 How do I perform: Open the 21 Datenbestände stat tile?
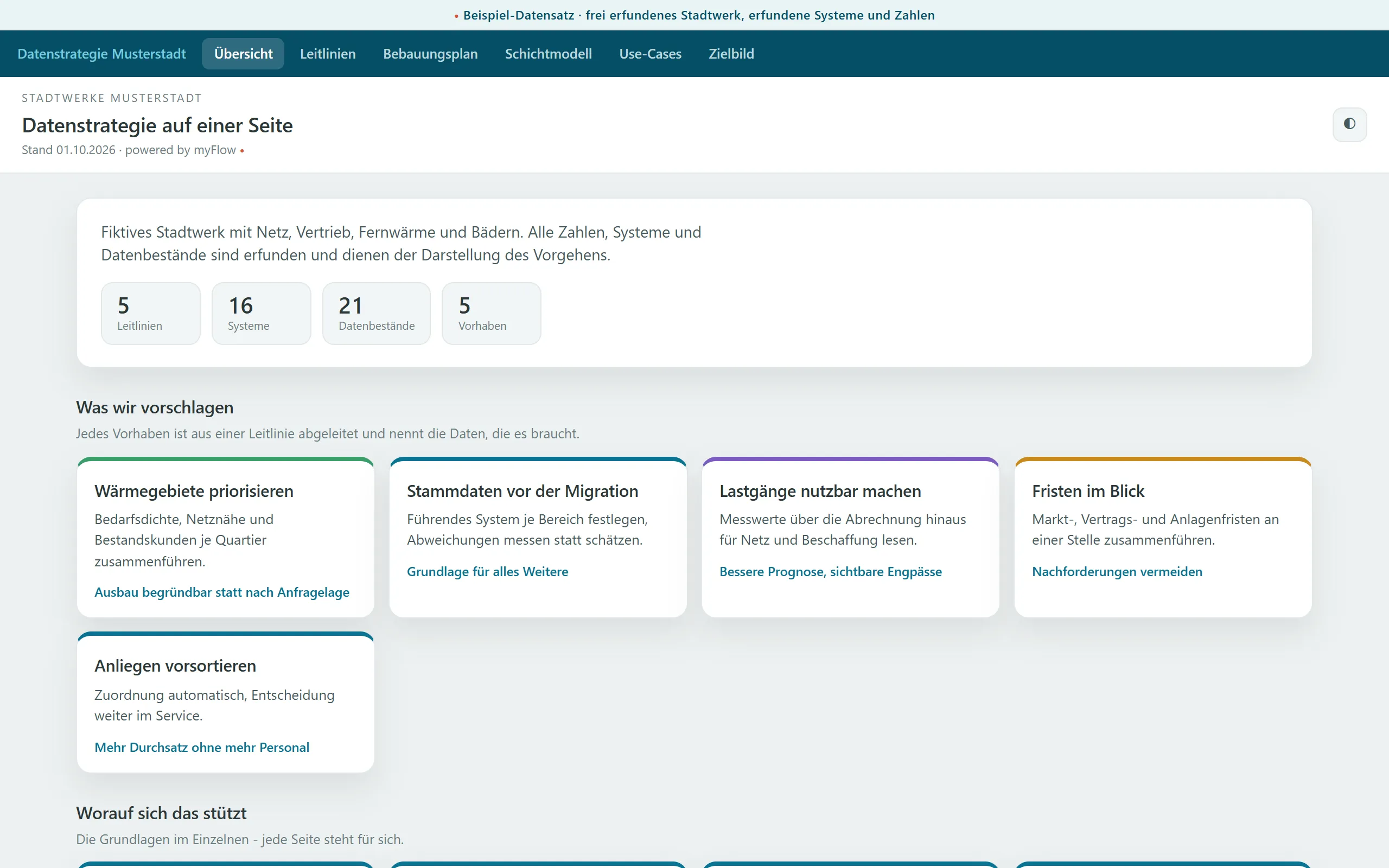(x=377, y=314)
